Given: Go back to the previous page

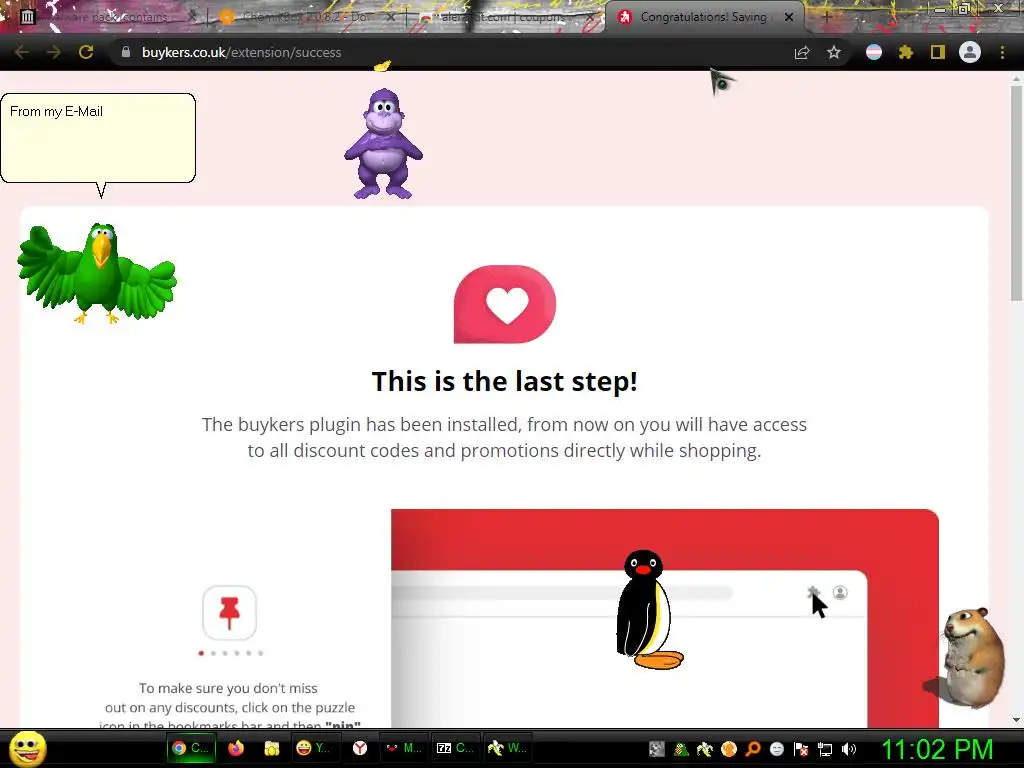Looking at the screenshot, I should click(21, 52).
